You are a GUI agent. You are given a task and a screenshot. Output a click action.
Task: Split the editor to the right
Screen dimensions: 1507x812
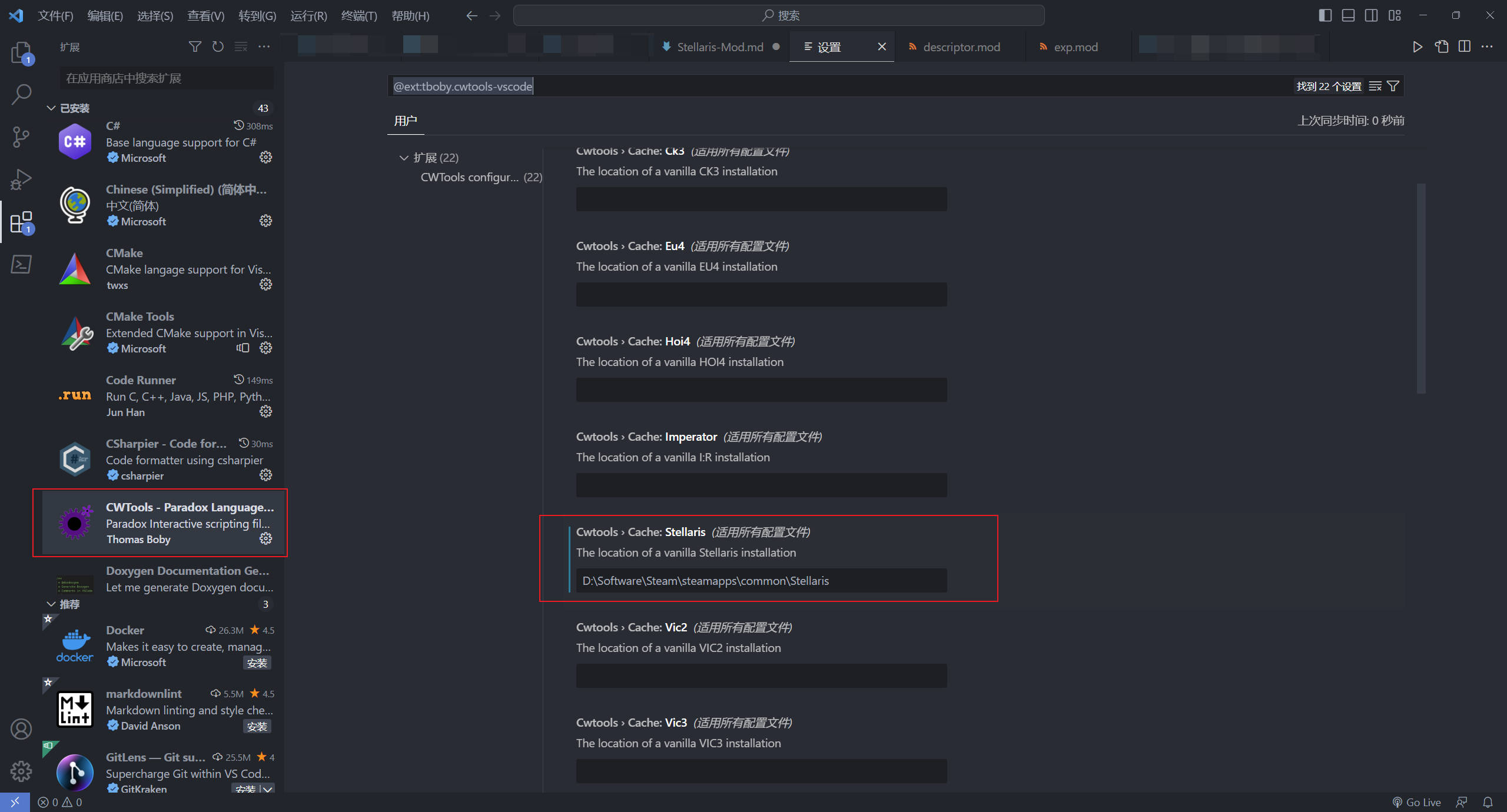[x=1464, y=46]
